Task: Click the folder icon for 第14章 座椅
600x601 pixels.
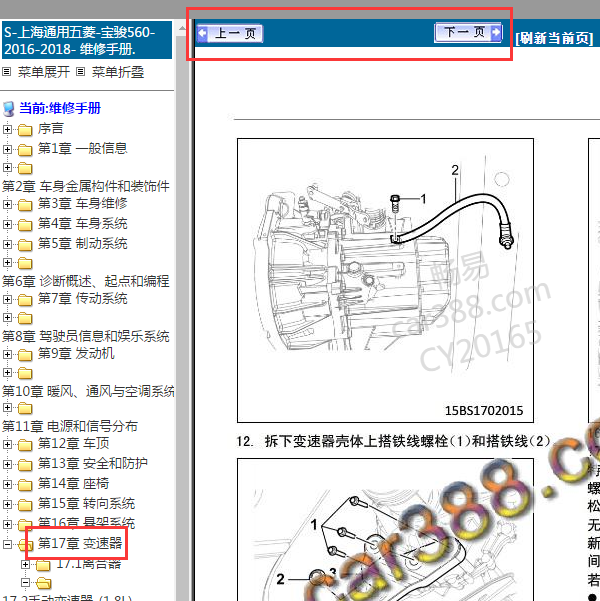Action: pos(25,485)
